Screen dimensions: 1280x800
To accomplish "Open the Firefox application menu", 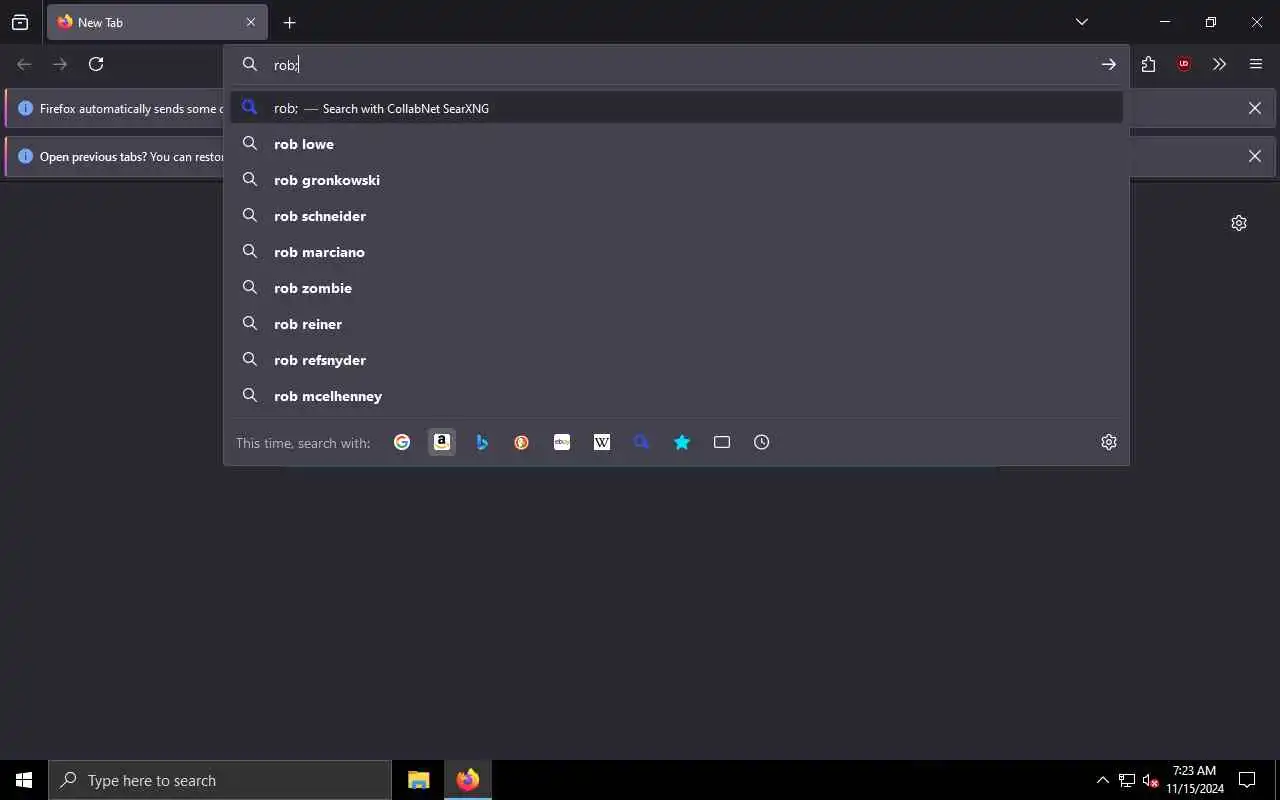I will pos(1256,64).
